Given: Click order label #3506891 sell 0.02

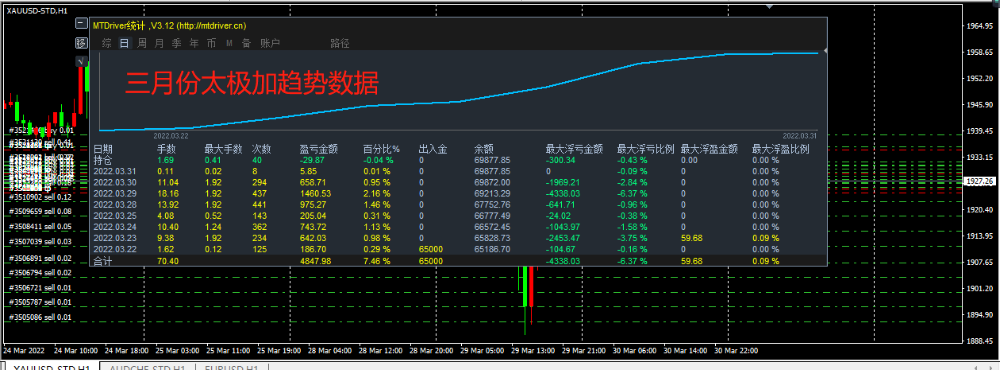Looking at the screenshot, I should coord(41,258).
